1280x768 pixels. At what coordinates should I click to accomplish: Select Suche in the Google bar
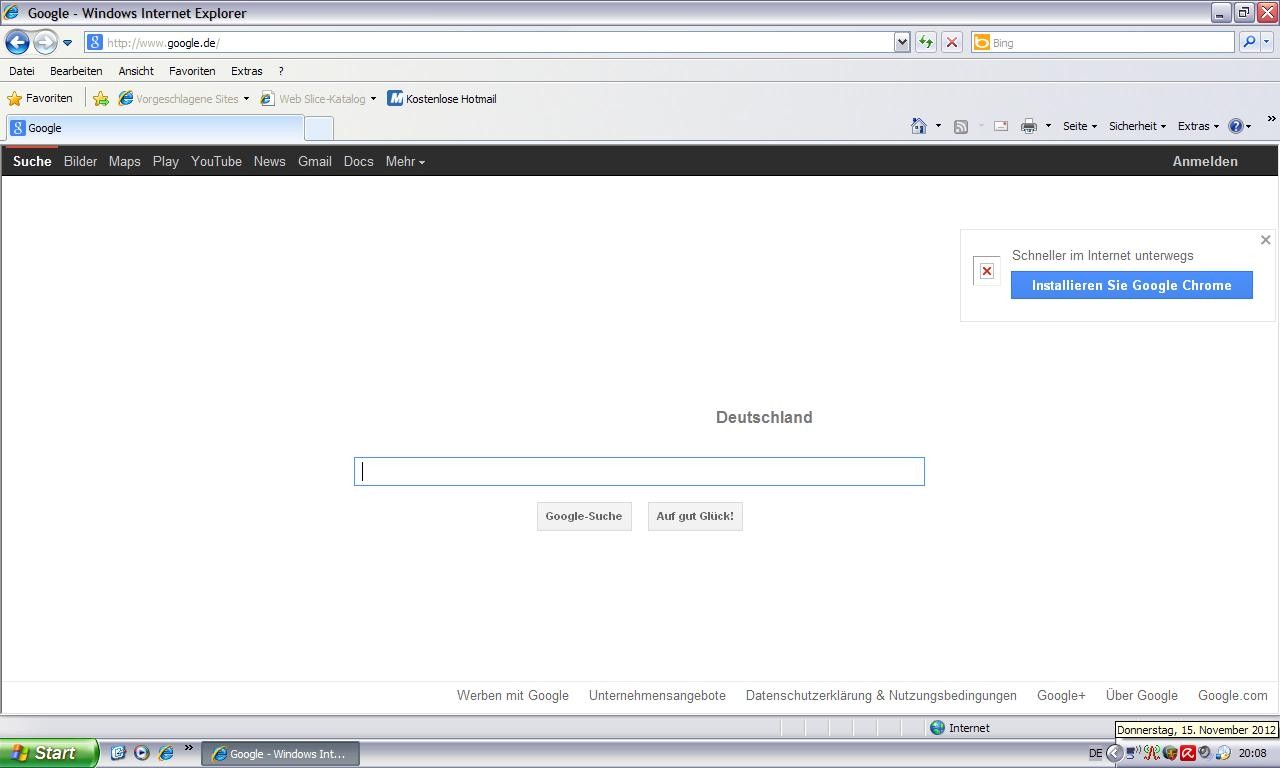tap(32, 161)
